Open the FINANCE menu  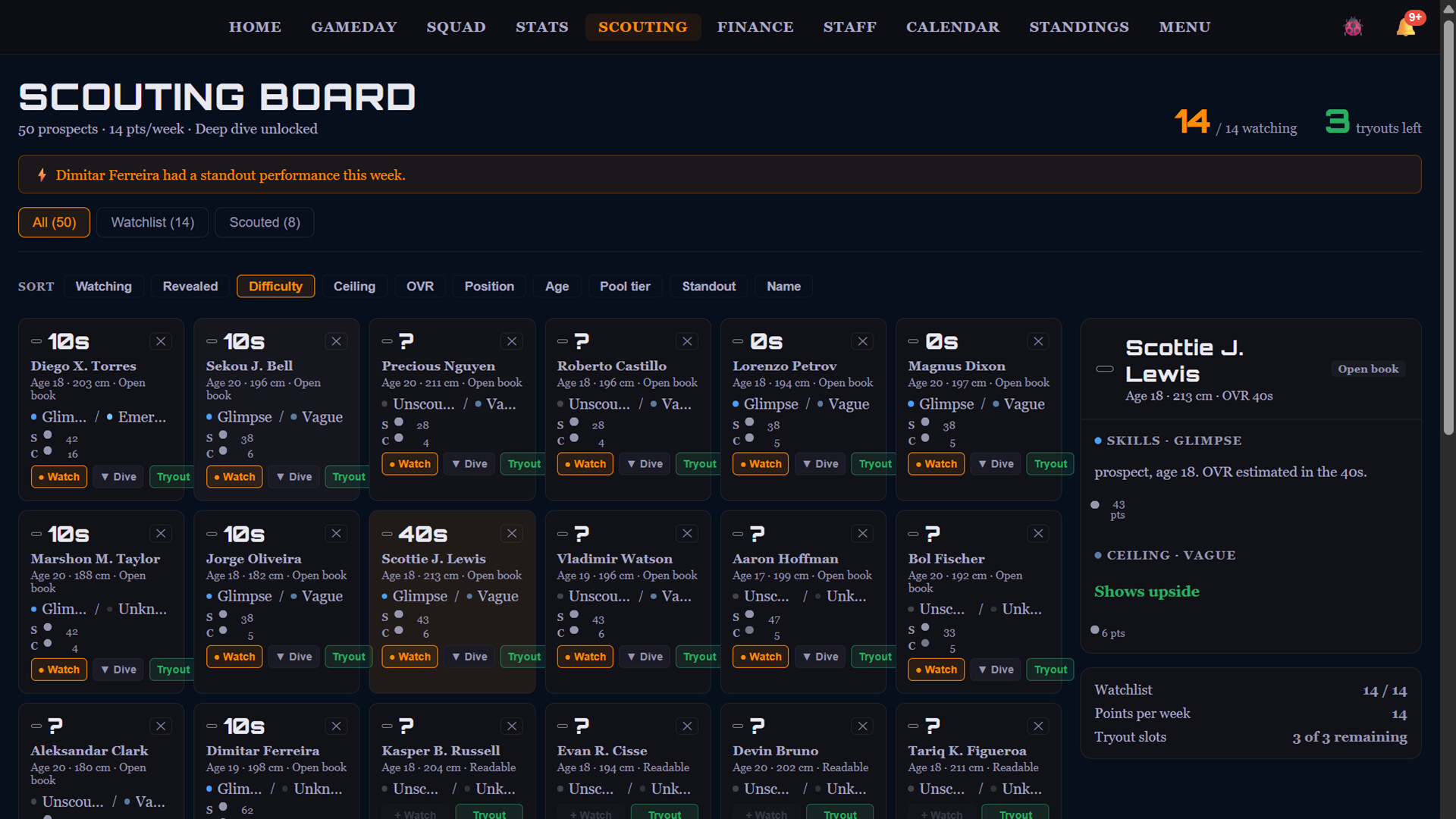coord(755,27)
